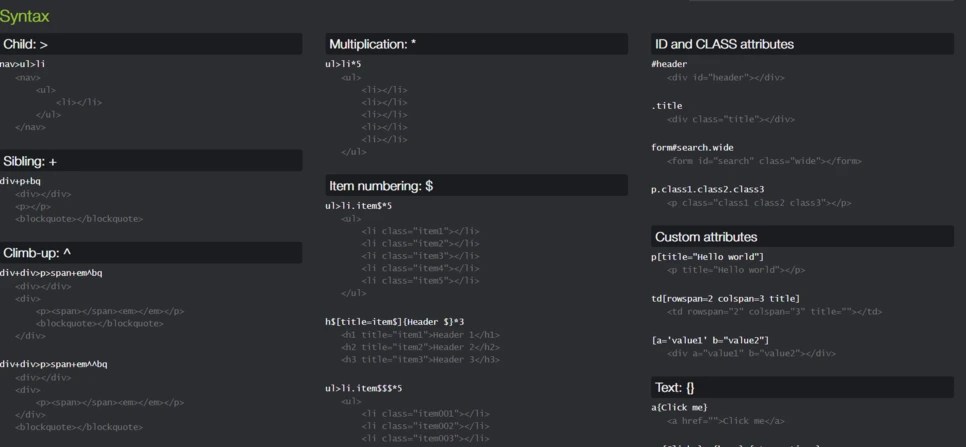This screenshot has width=966, height=447.
Task: Select the ul>li.item$*5 abbreviation
Action: (x=358, y=206)
